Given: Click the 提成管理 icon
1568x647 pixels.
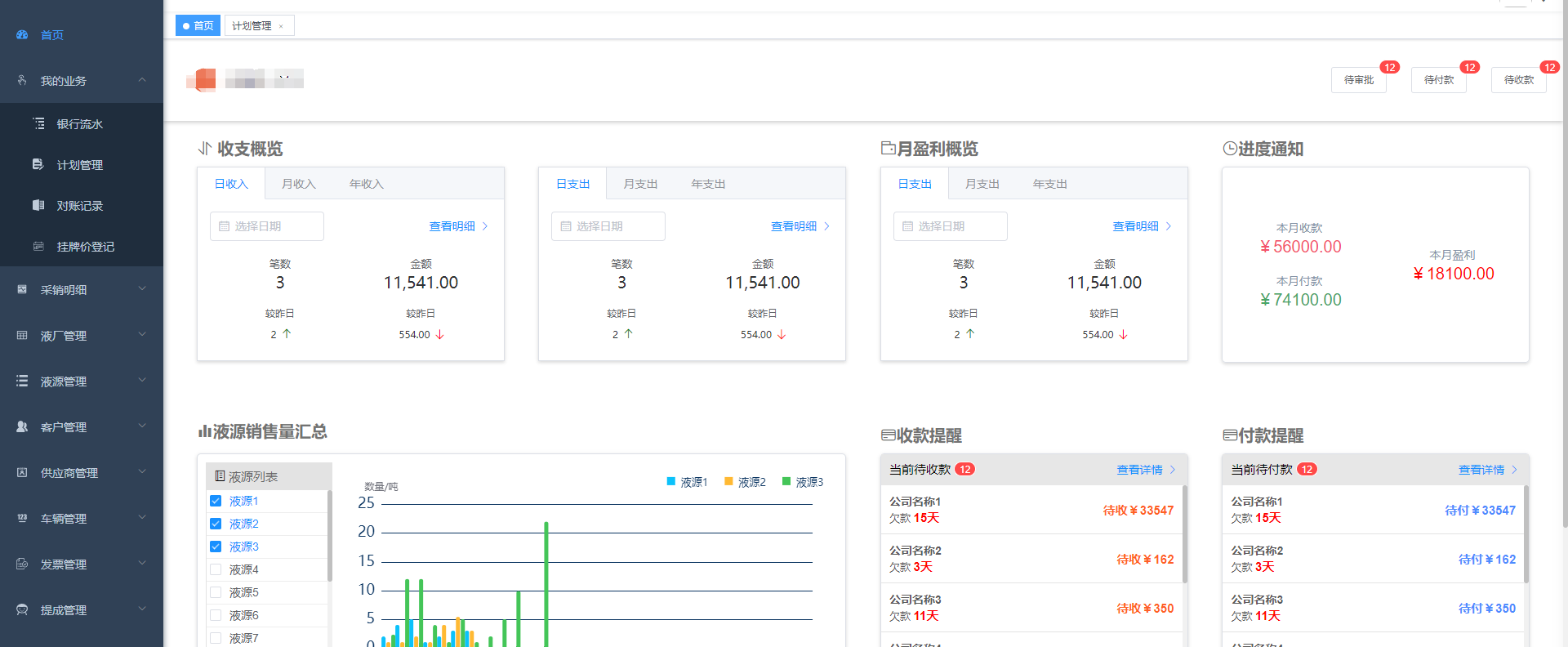Looking at the screenshot, I should pos(22,609).
